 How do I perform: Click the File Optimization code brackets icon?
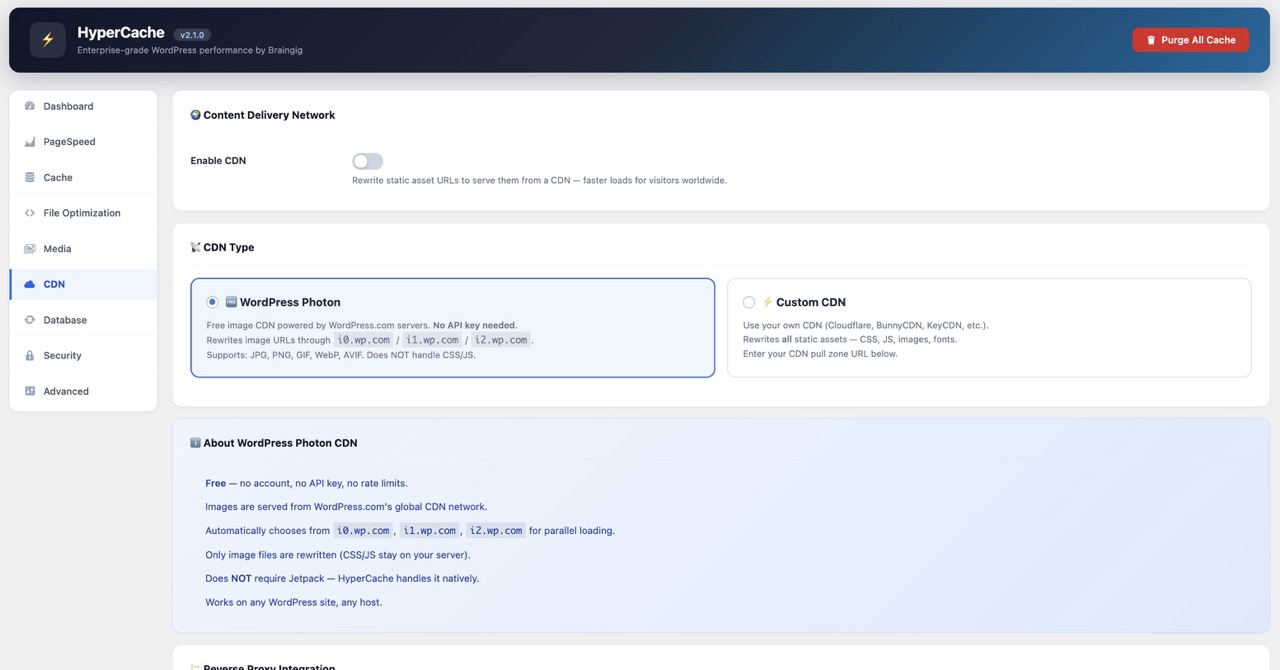[30, 213]
